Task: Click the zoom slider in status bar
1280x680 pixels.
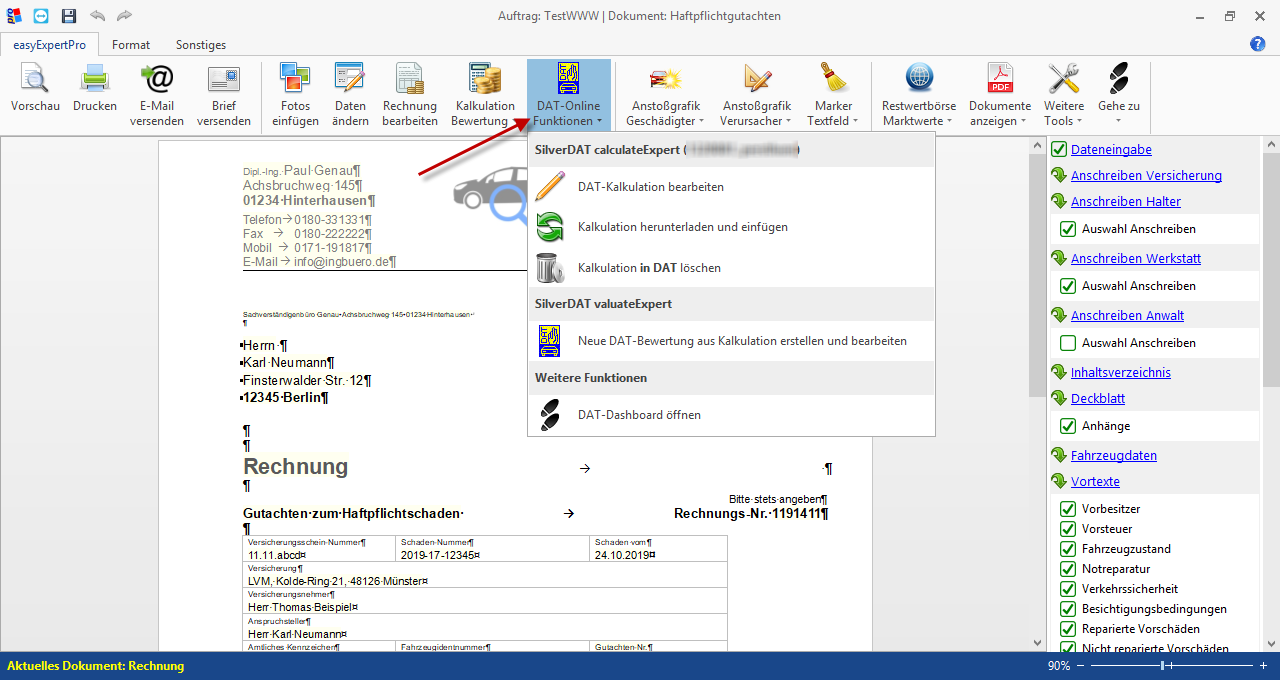Action: (1172, 666)
